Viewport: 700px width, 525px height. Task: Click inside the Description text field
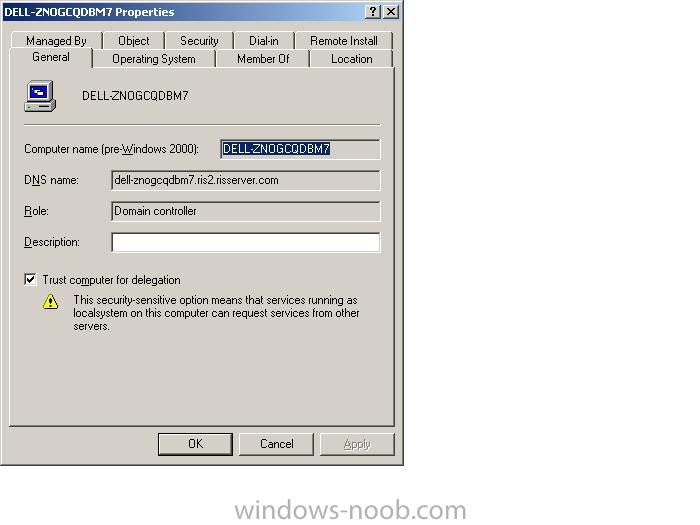246,242
